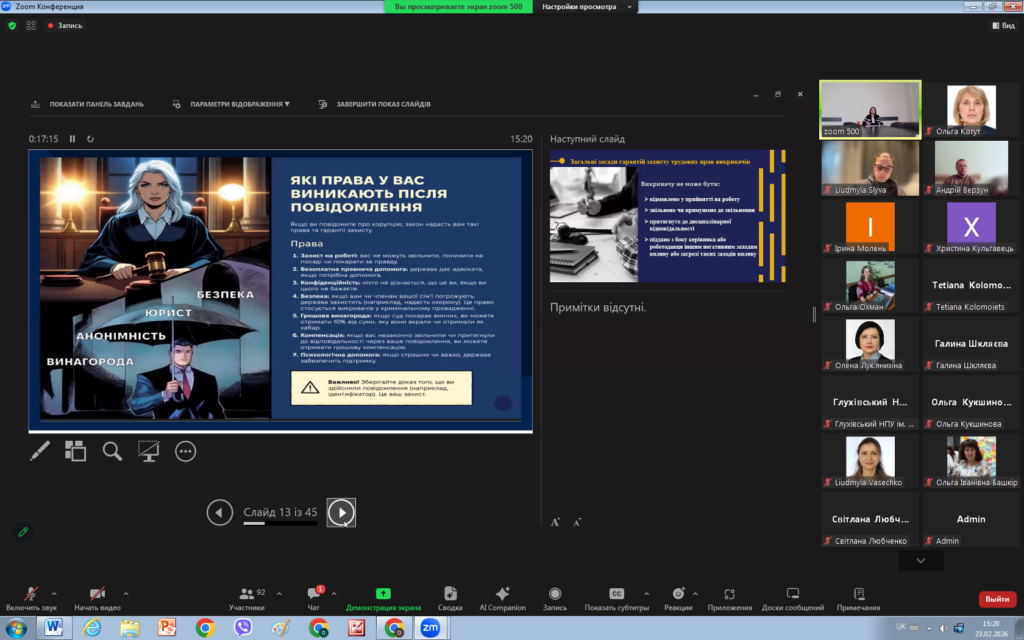The width and height of the screenshot is (1024, 640).
Task: Click the black out slideshow screen icon
Action: coord(149,451)
